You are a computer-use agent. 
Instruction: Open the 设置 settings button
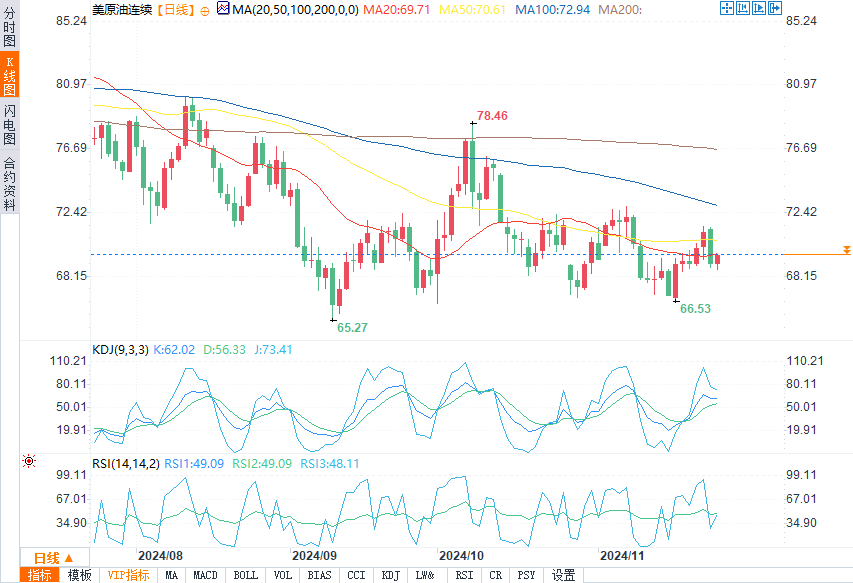click(563, 575)
